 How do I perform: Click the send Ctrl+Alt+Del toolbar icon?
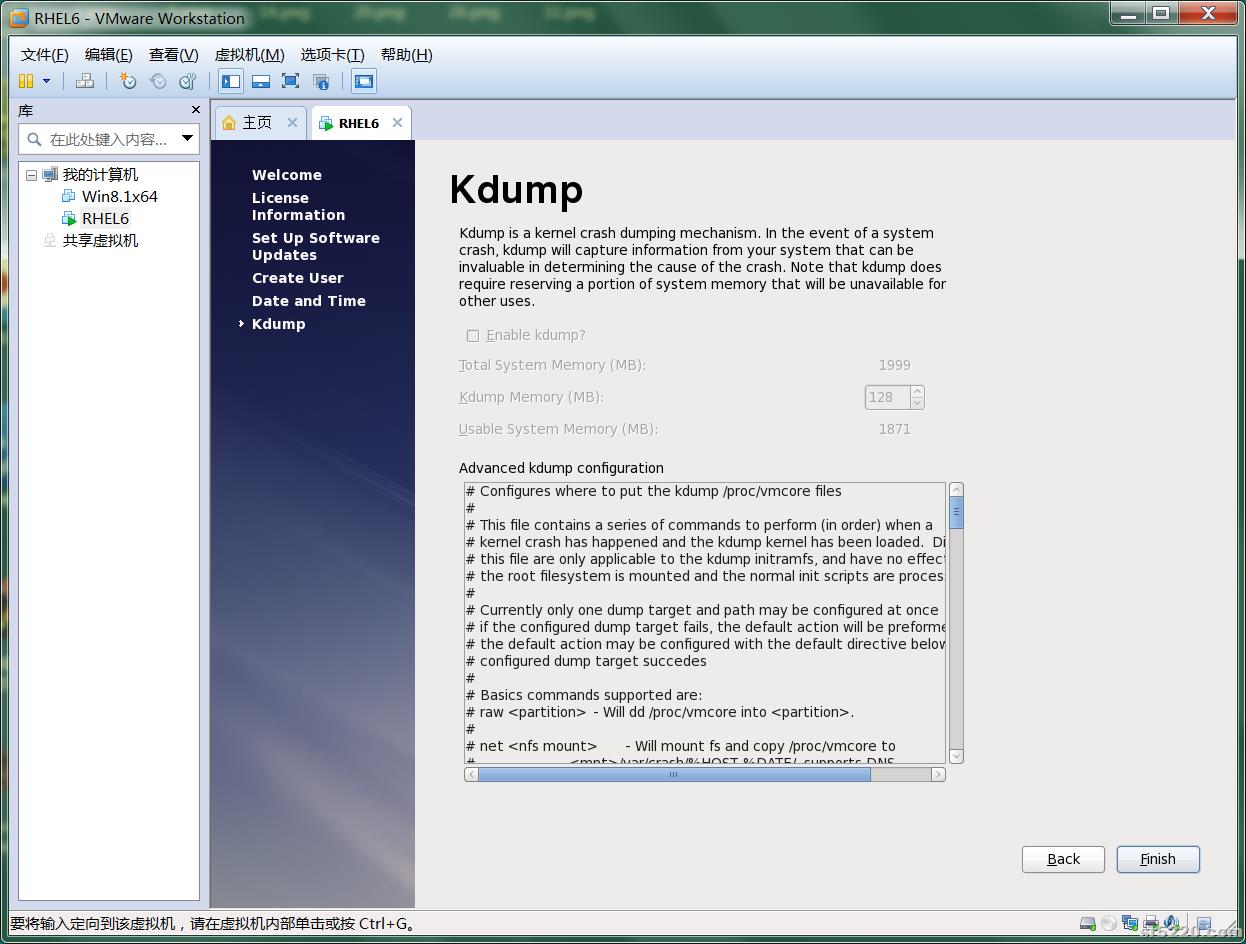[x=85, y=81]
